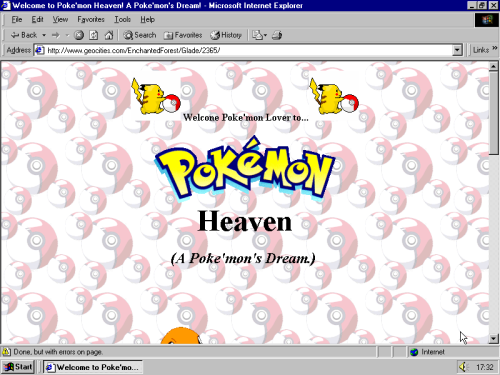500x375 pixels.
Task: Close the Internet Explorer window
Action: [493, 5]
